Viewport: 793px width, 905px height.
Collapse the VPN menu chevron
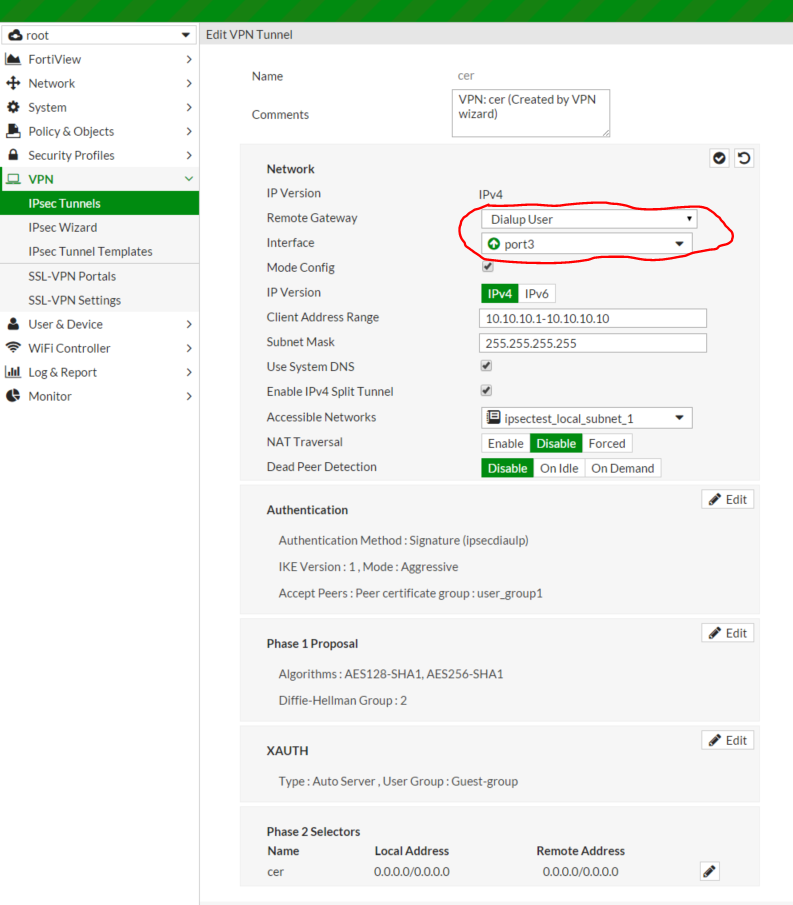pos(189,179)
